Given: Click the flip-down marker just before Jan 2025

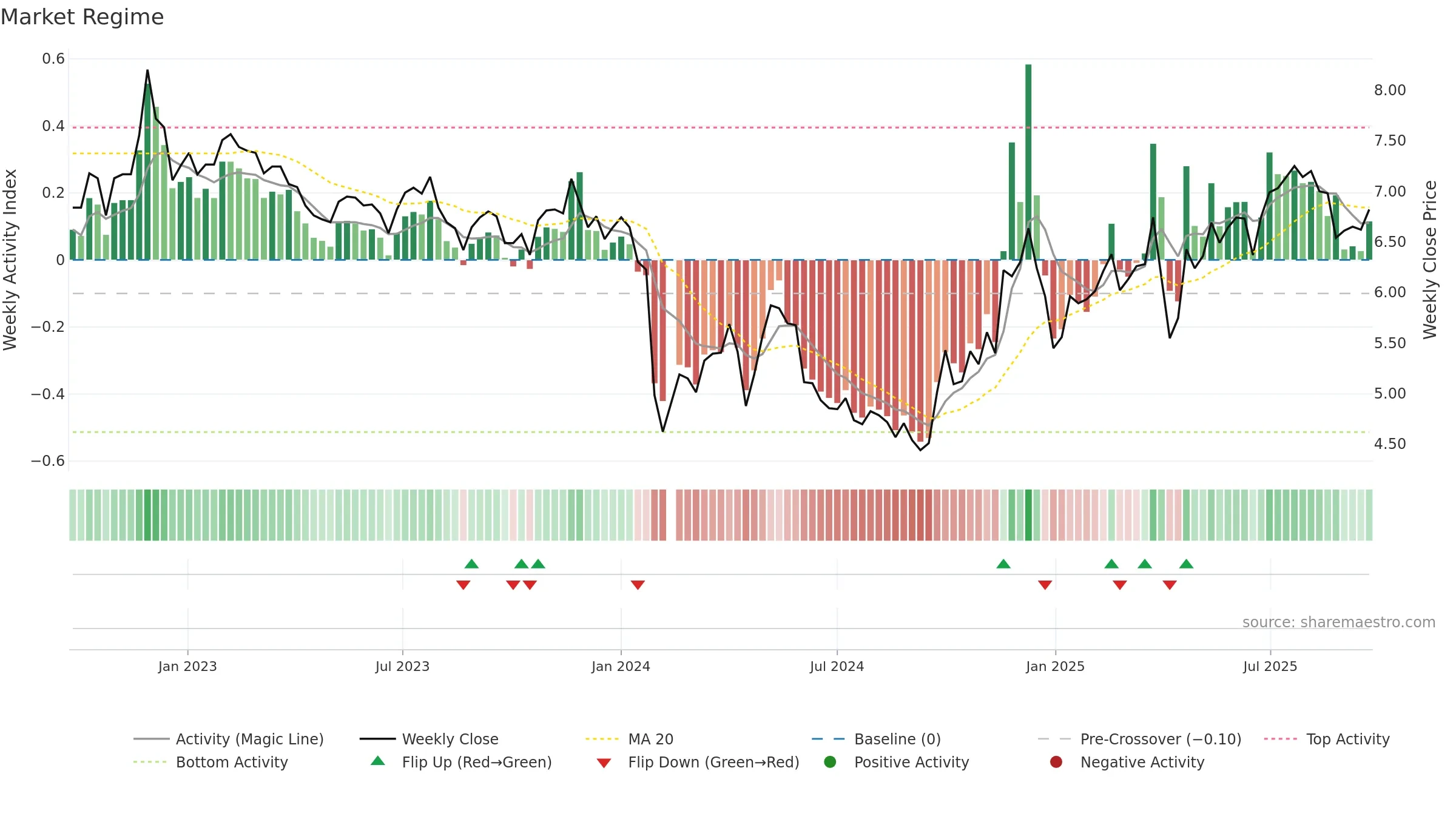Looking at the screenshot, I should coord(1045,585).
